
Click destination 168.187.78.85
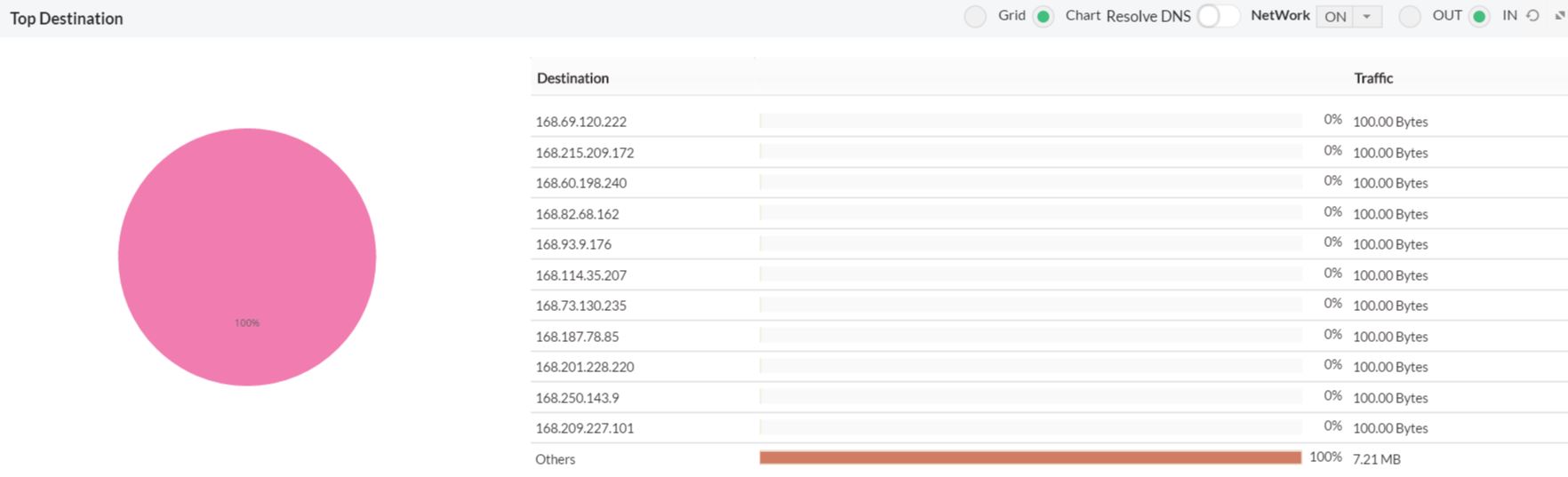577,337
